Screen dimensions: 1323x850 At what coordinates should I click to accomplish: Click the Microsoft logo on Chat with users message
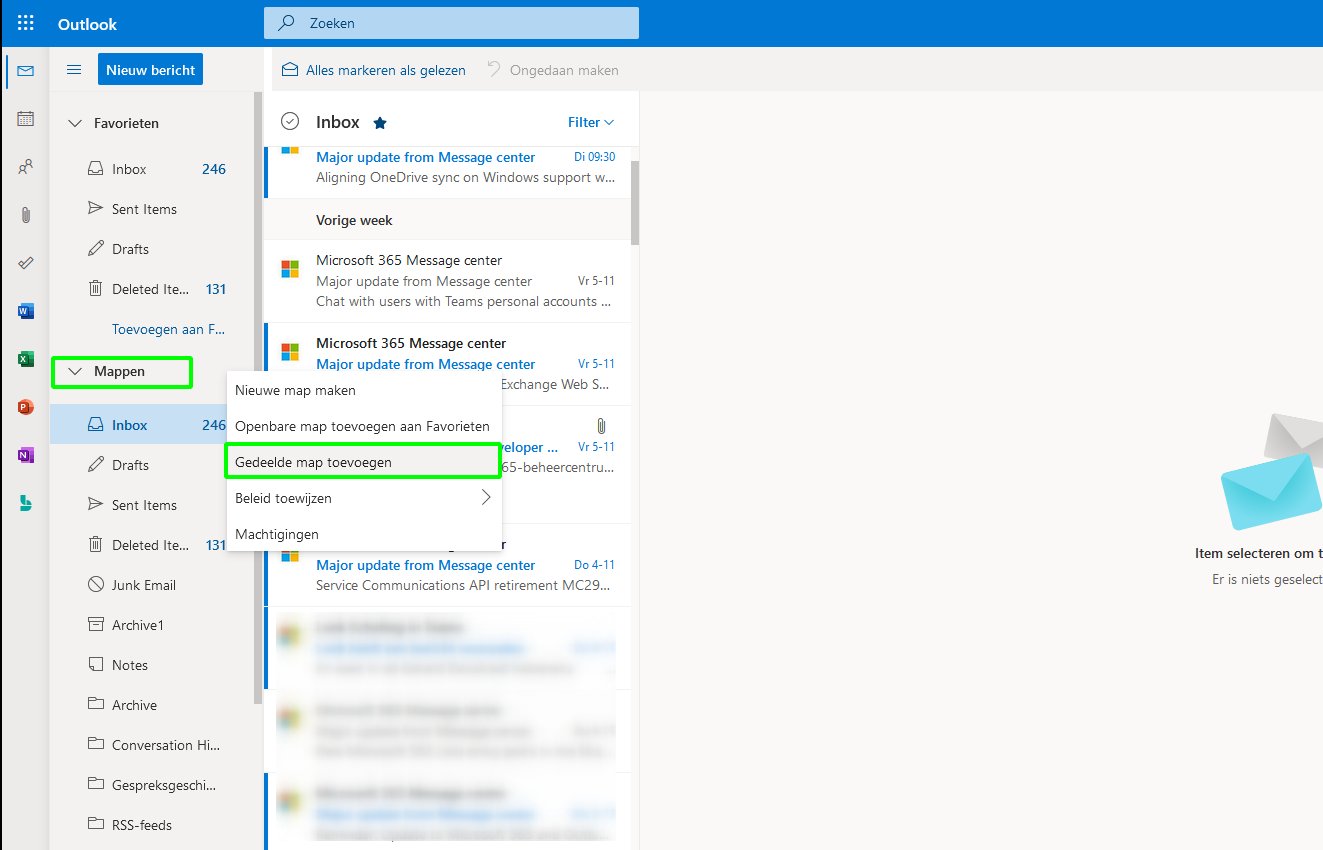[x=290, y=269]
